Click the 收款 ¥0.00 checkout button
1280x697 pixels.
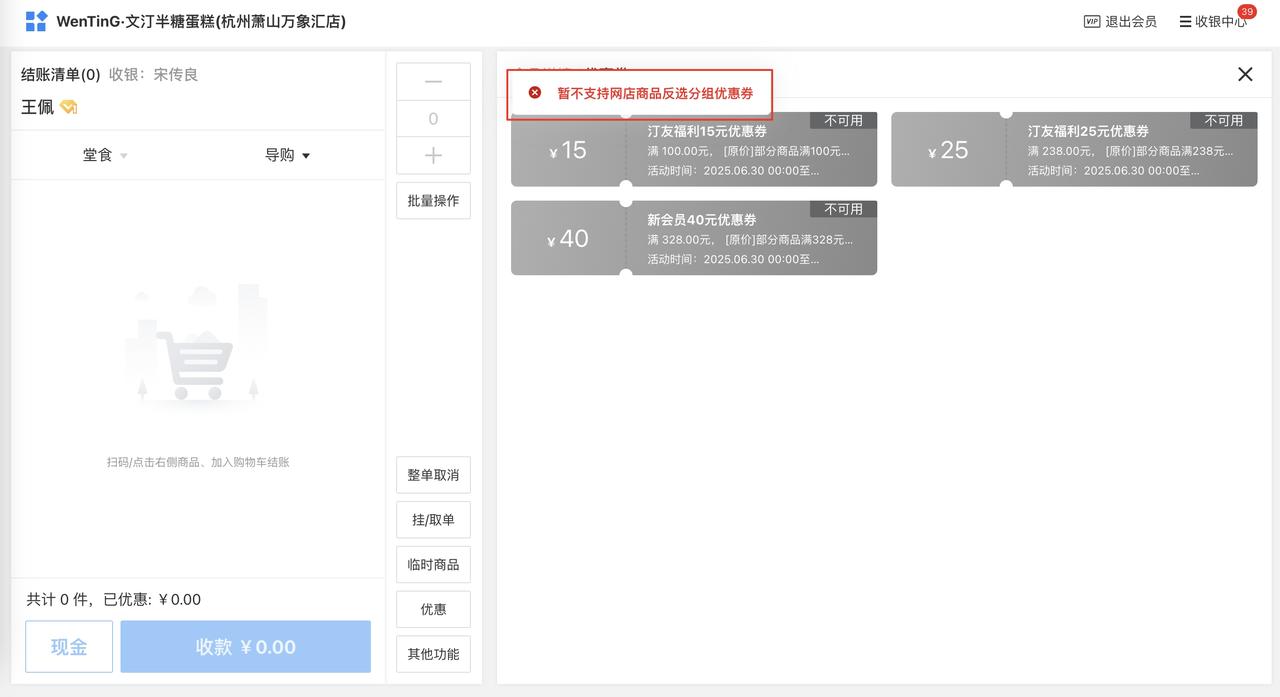point(245,647)
